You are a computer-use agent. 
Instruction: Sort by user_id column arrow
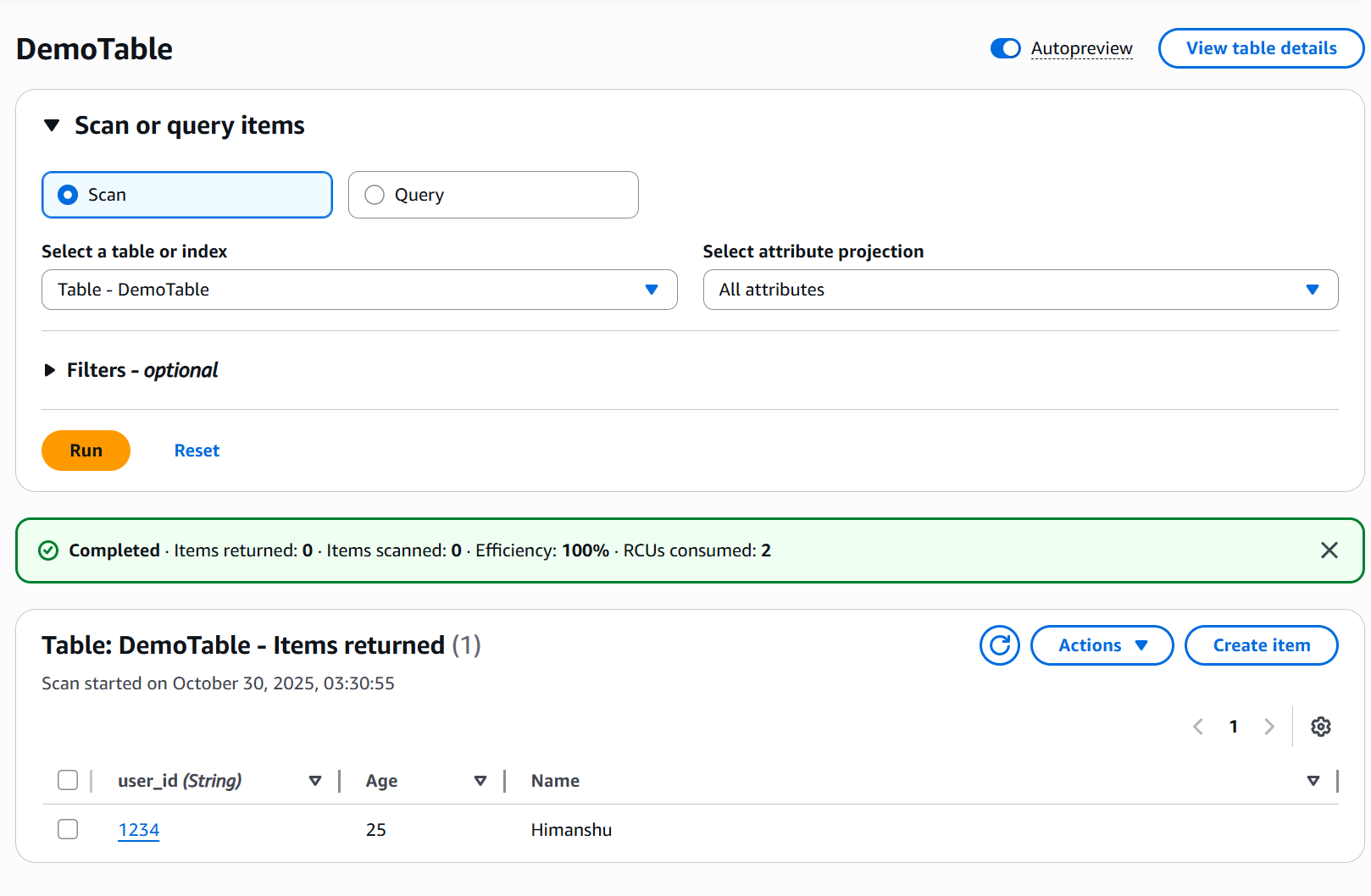coord(315,781)
